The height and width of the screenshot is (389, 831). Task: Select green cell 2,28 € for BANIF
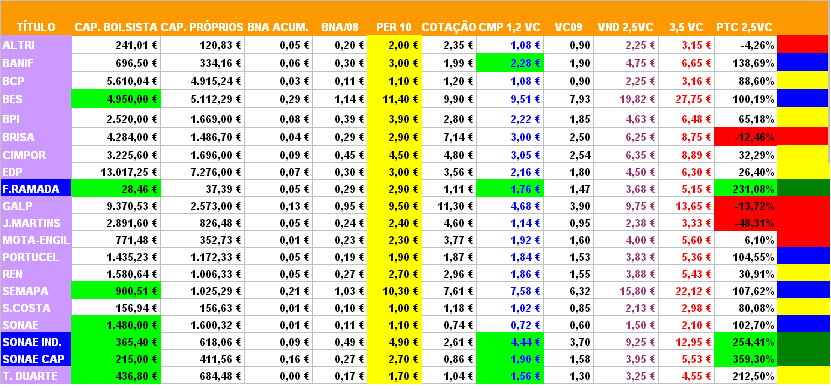pos(510,63)
